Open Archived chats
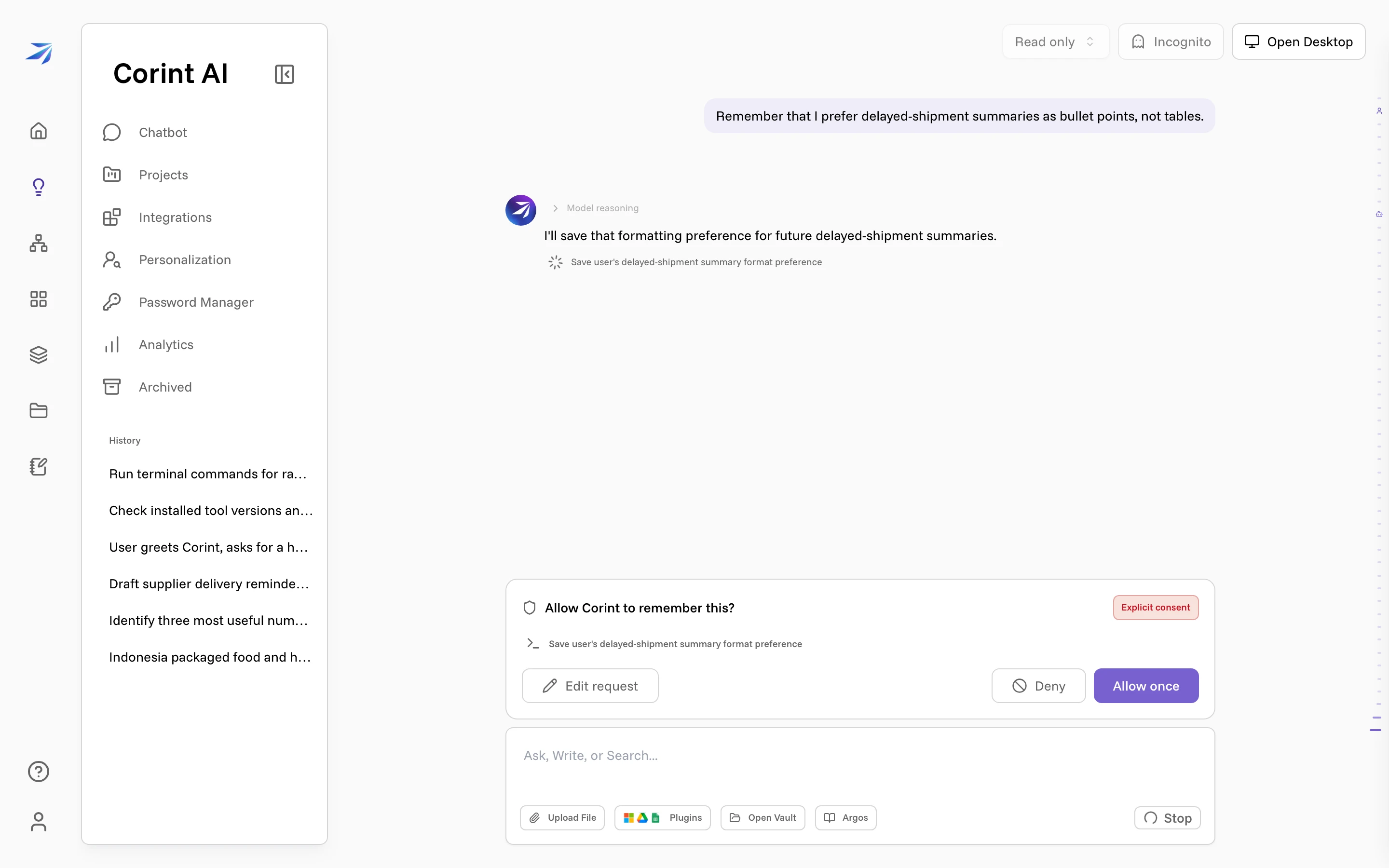1389x868 pixels. [x=204, y=387]
